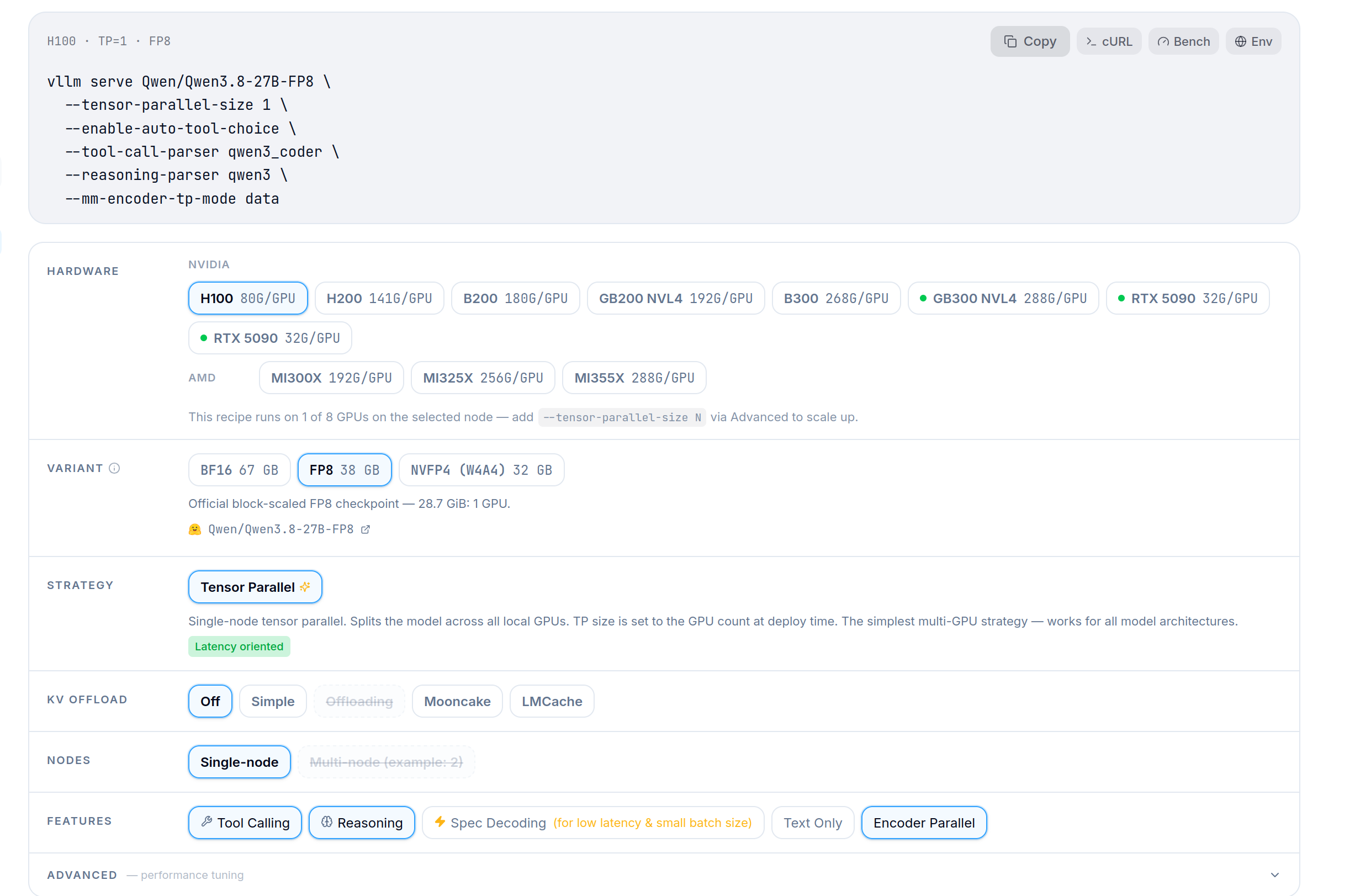Image resolution: width=1355 pixels, height=896 pixels.
Task: Switch variant to BF16 67 GB
Action: pyautogui.click(x=240, y=470)
